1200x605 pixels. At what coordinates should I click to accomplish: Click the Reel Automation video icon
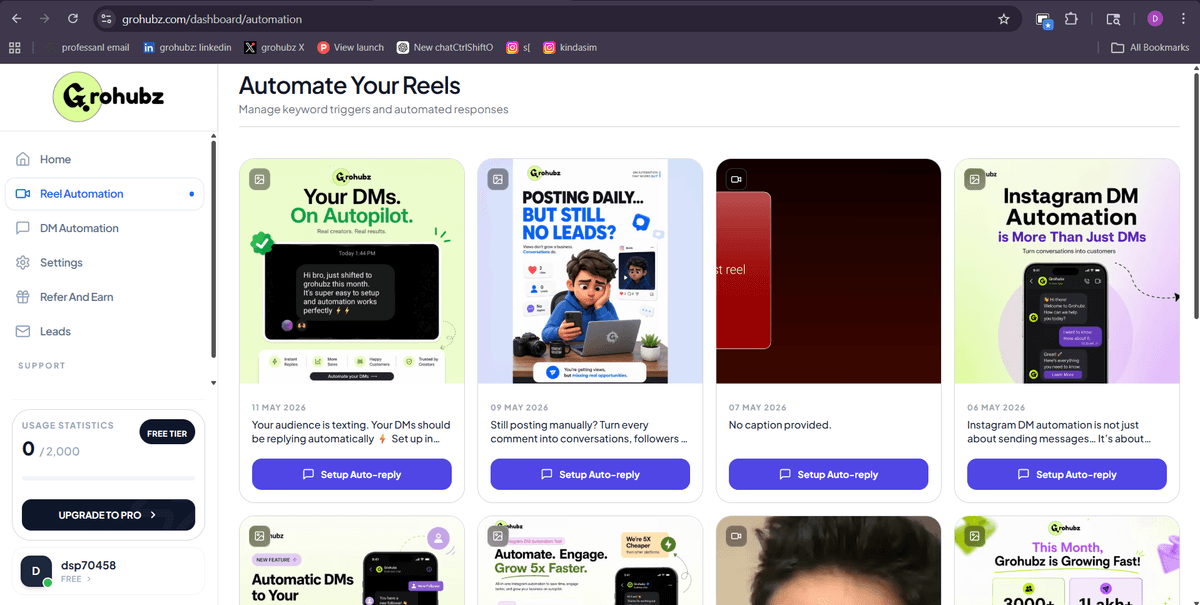click(x=23, y=194)
